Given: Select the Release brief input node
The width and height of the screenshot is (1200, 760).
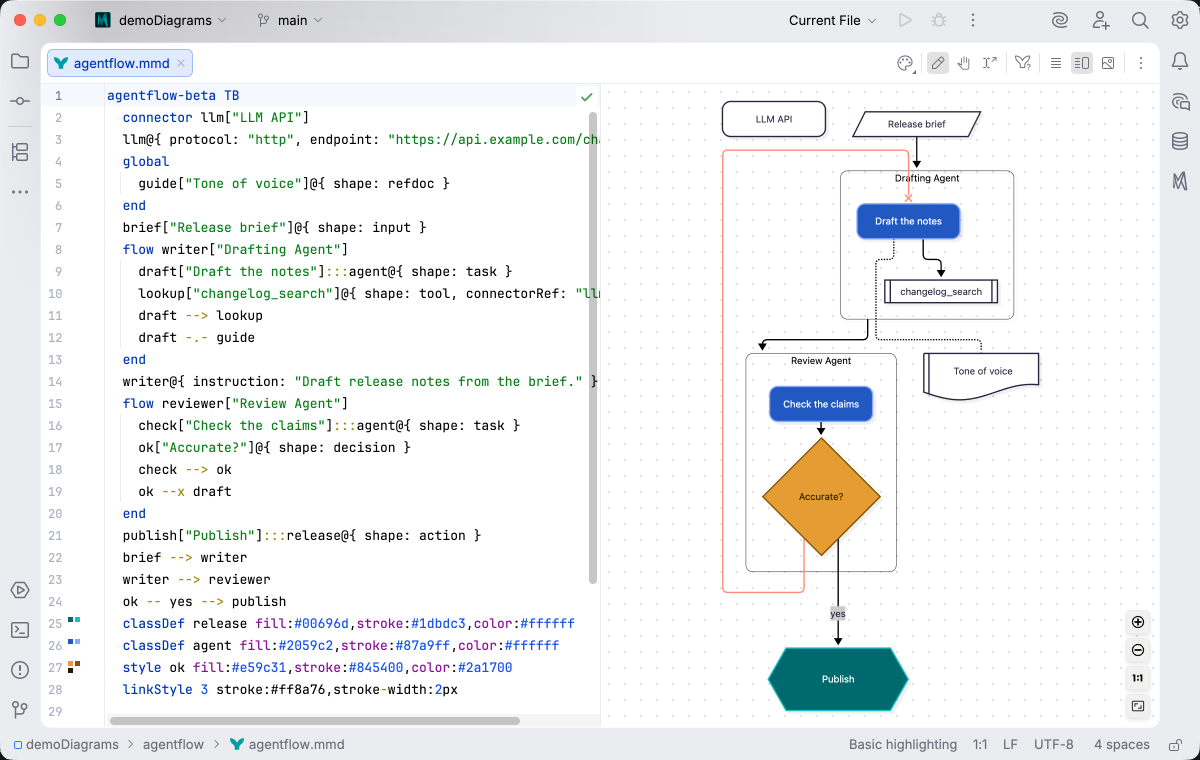Looking at the screenshot, I should pos(916,125).
